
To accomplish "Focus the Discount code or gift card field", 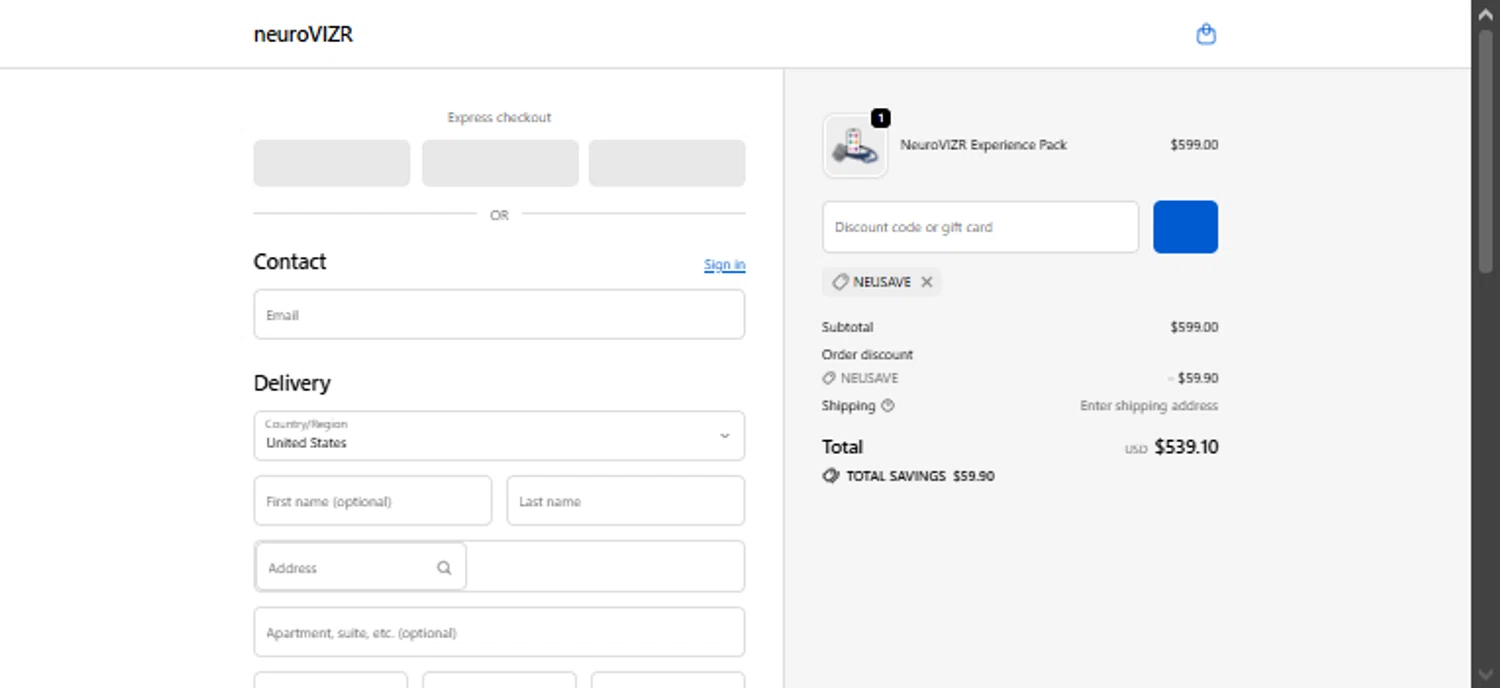I will (980, 227).
